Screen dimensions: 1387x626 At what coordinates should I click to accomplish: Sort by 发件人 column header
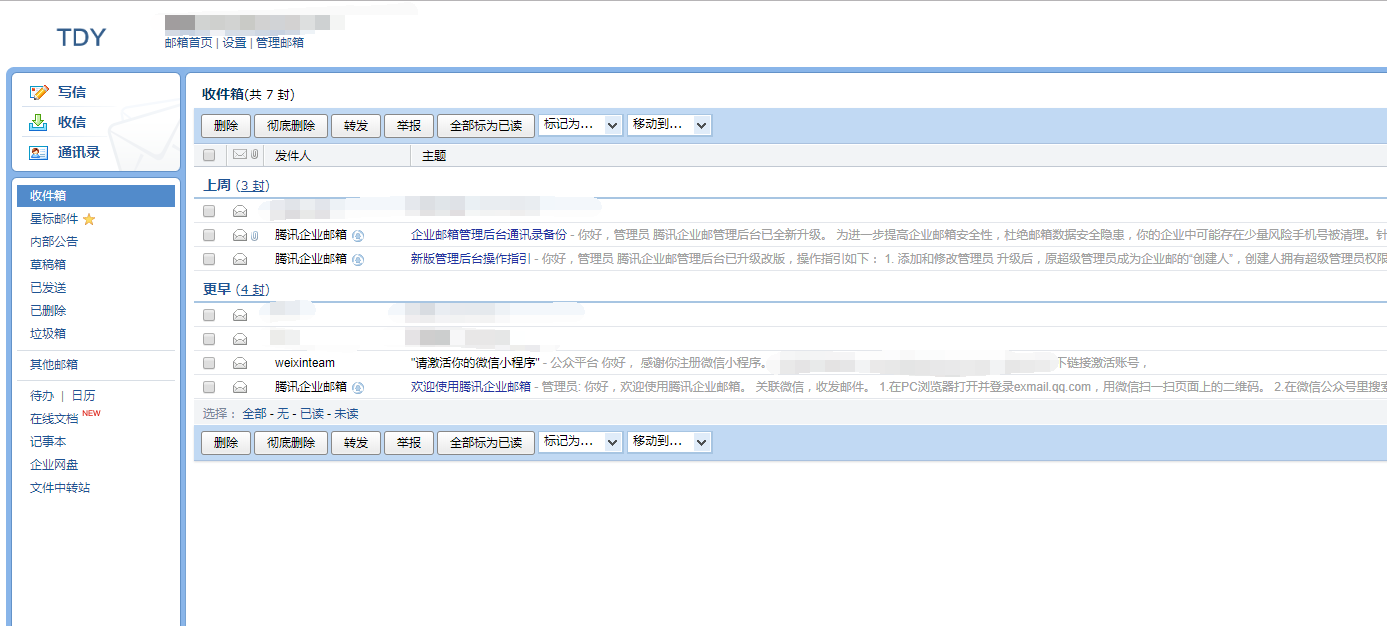coord(293,156)
